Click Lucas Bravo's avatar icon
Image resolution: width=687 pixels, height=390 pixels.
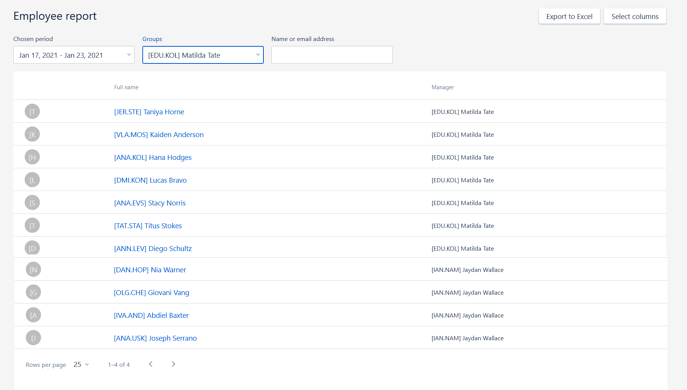pos(32,180)
